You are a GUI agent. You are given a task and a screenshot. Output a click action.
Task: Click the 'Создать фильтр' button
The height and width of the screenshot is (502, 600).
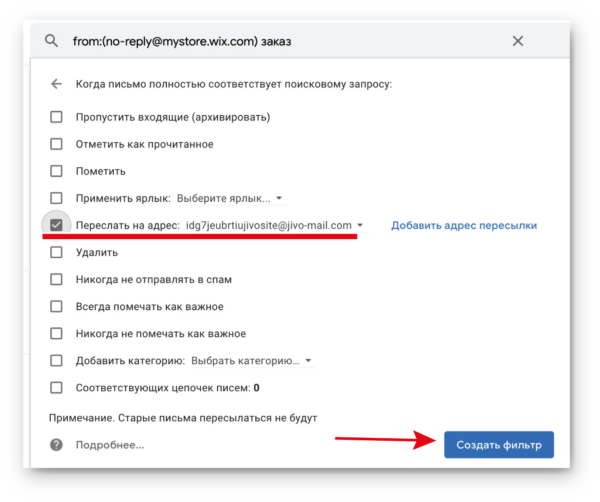499,445
